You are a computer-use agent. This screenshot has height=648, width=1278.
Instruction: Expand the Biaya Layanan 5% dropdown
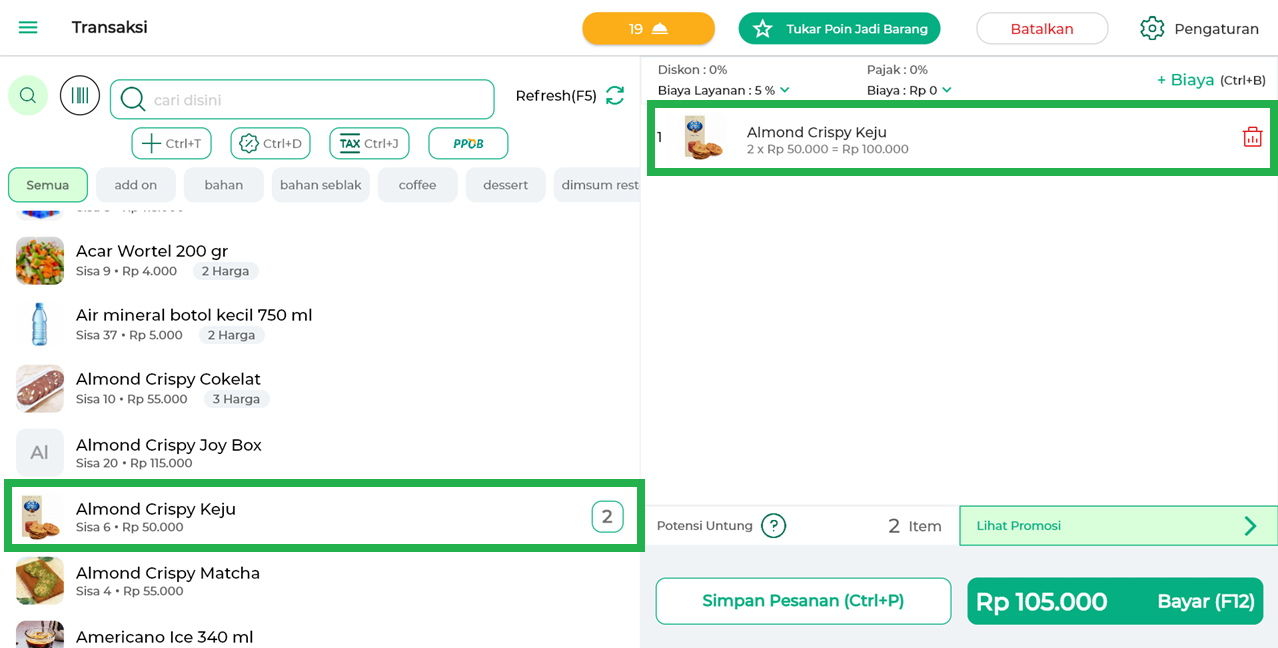(785, 90)
